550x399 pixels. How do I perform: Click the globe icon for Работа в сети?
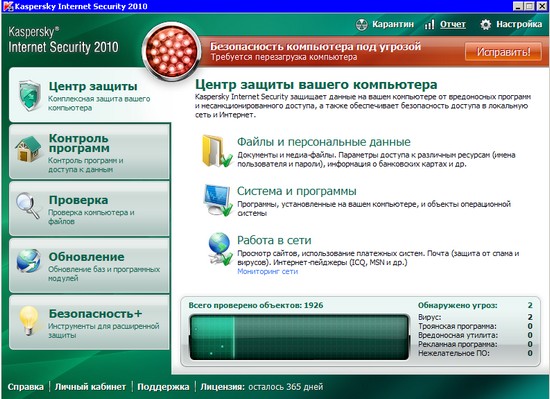coord(220,249)
